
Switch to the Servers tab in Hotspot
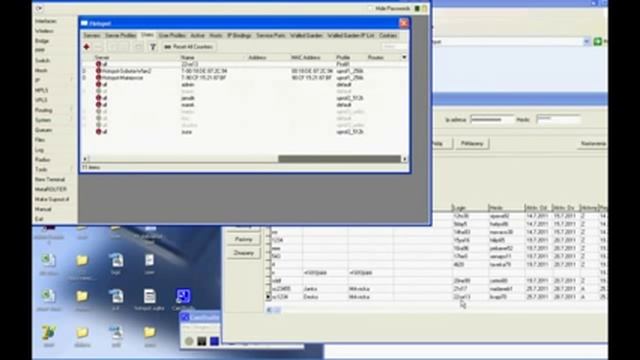[x=92, y=36]
